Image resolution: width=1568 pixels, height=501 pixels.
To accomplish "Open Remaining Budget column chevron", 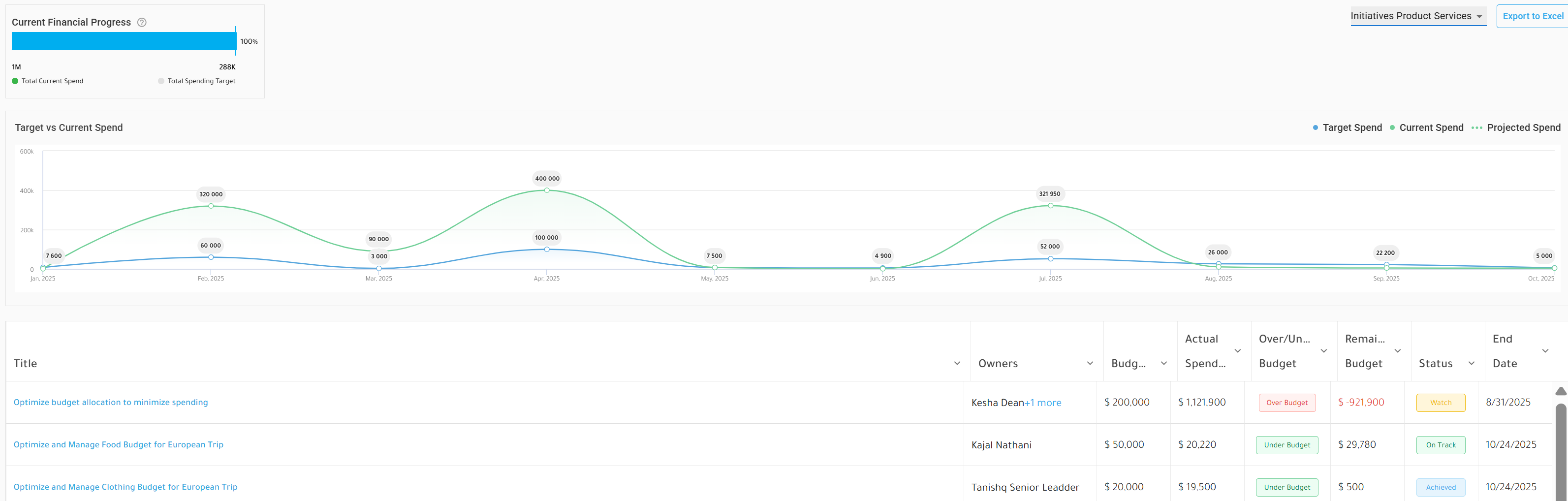I will pyautogui.click(x=1398, y=351).
